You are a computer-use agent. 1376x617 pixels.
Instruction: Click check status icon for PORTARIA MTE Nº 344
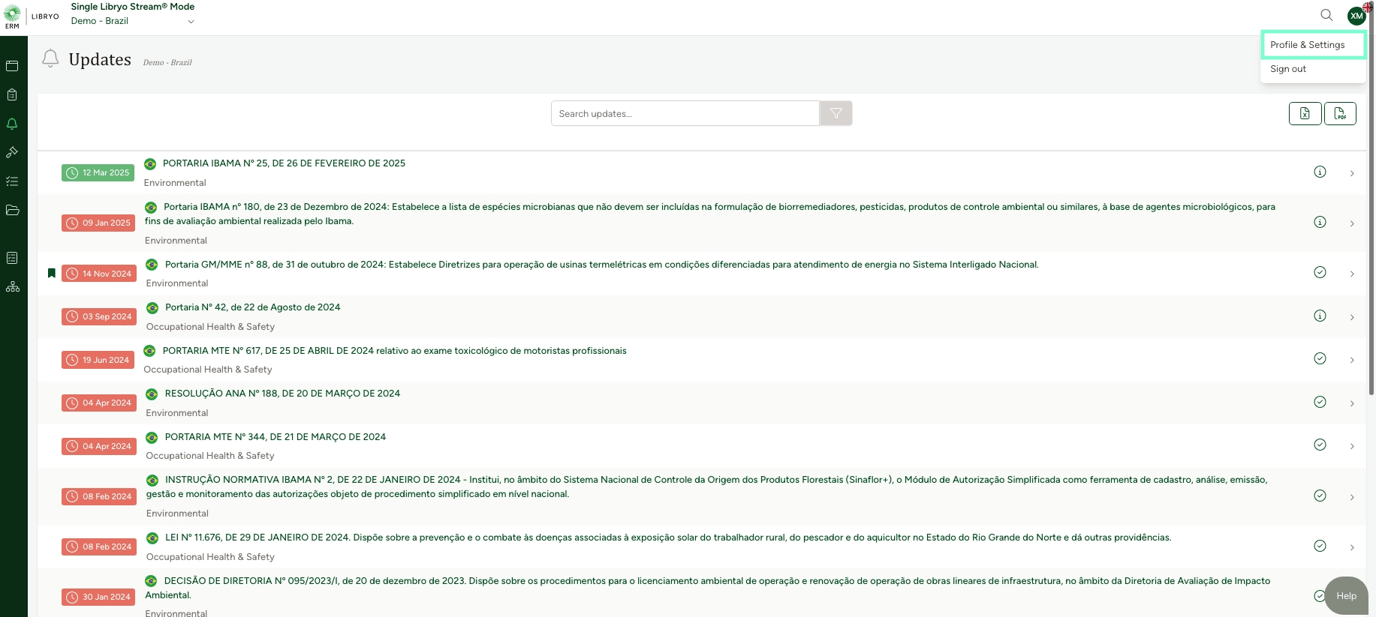(1320, 445)
